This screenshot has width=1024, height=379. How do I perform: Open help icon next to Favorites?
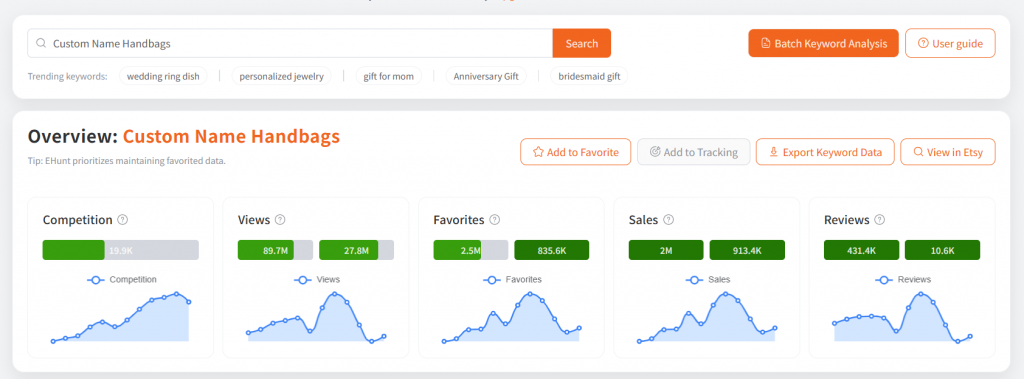coord(494,220)
